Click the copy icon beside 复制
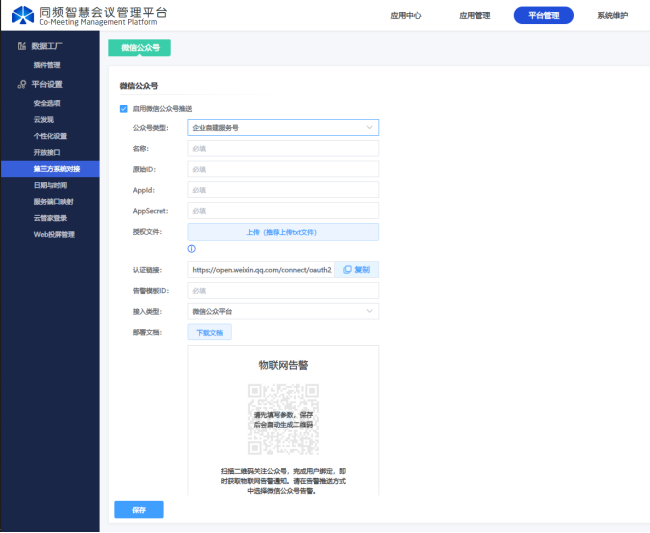Viewport: 650px width, 533px height. pyautogui.click(x=347, y=270)
